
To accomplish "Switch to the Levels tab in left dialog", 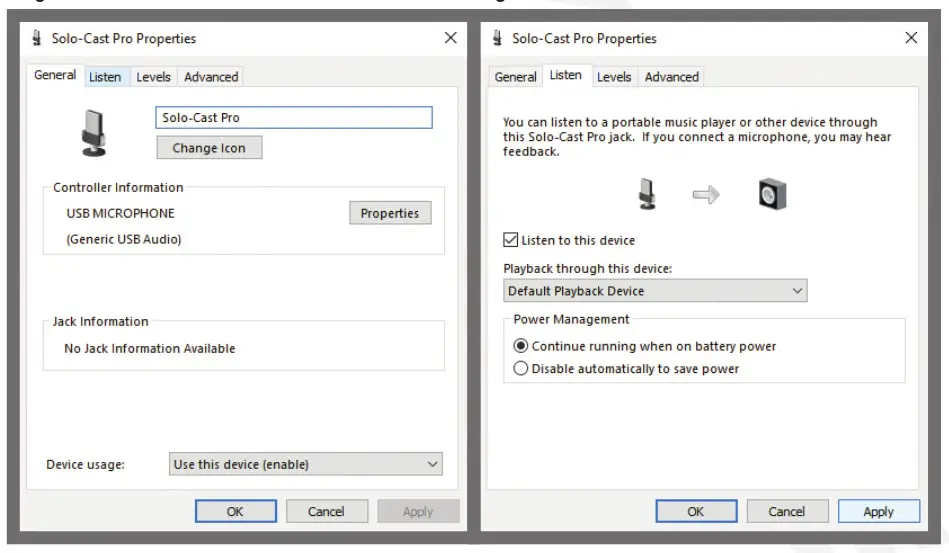I will point(153,77).
